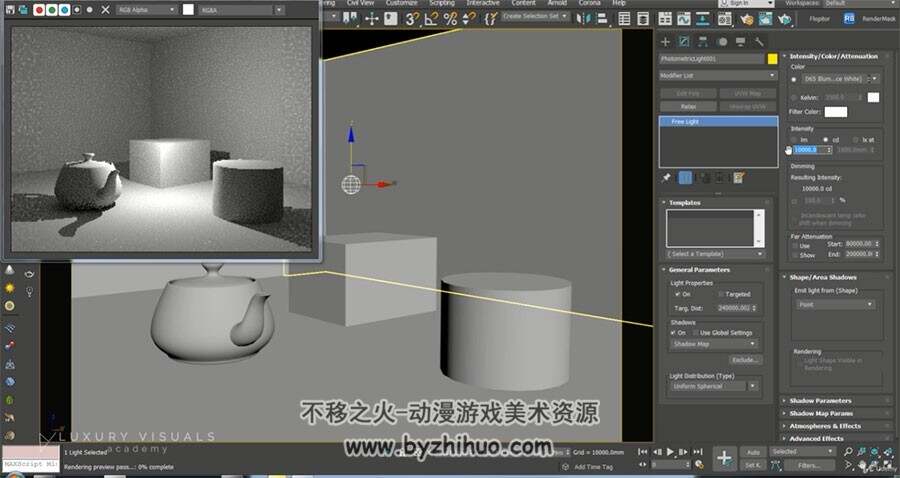Open the Corona menu
Viewport: 900px width, 478px height.
pyautogui.click(x=589, y=3)
